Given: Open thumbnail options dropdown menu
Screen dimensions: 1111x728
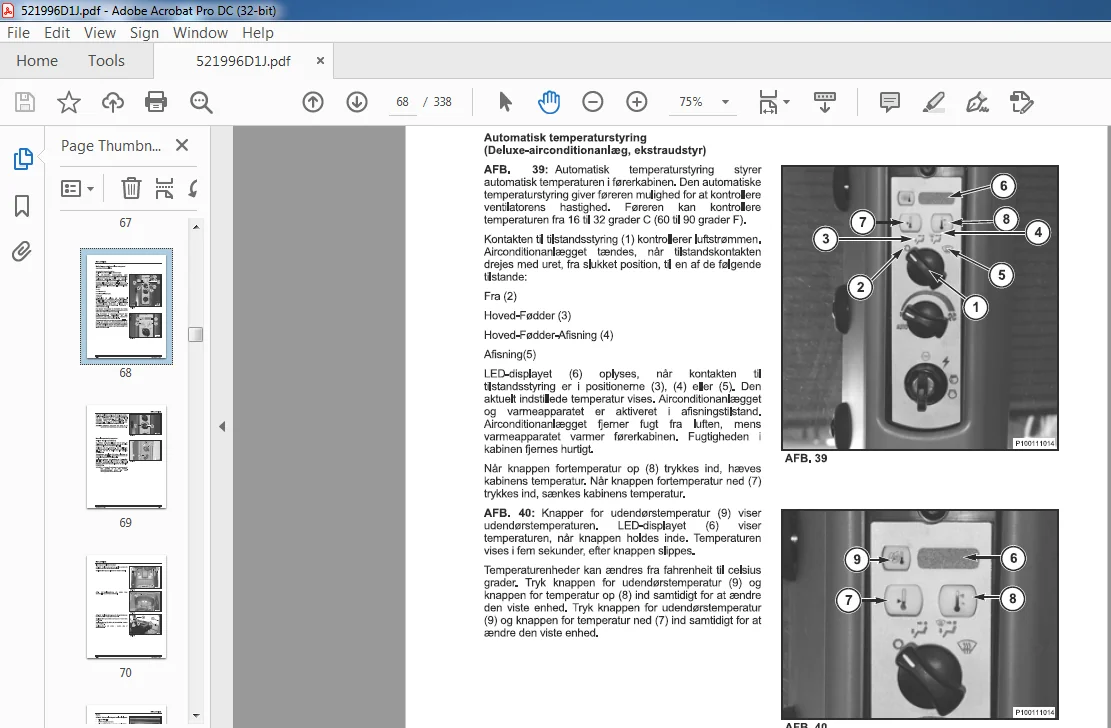Looking at the screenshot, I should (78, 189).
